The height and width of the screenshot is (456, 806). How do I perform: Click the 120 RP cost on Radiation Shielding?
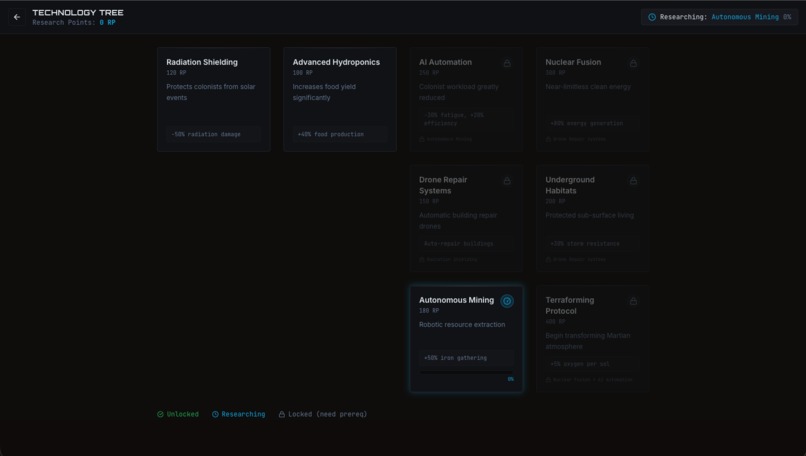[176, 73]
